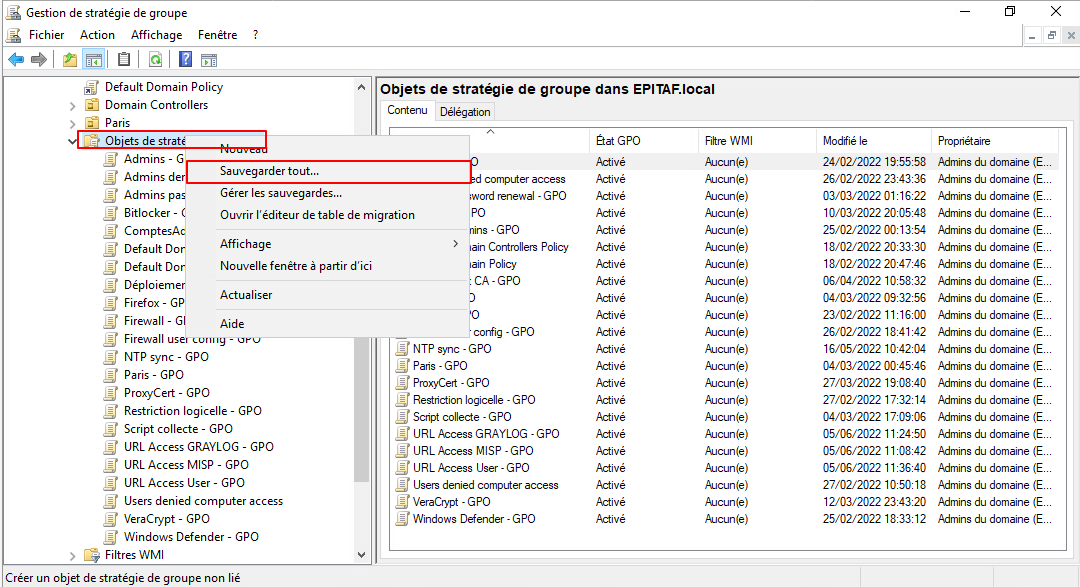
Task: Click the tree pane scroll down arrow
Action: [362, 554]
